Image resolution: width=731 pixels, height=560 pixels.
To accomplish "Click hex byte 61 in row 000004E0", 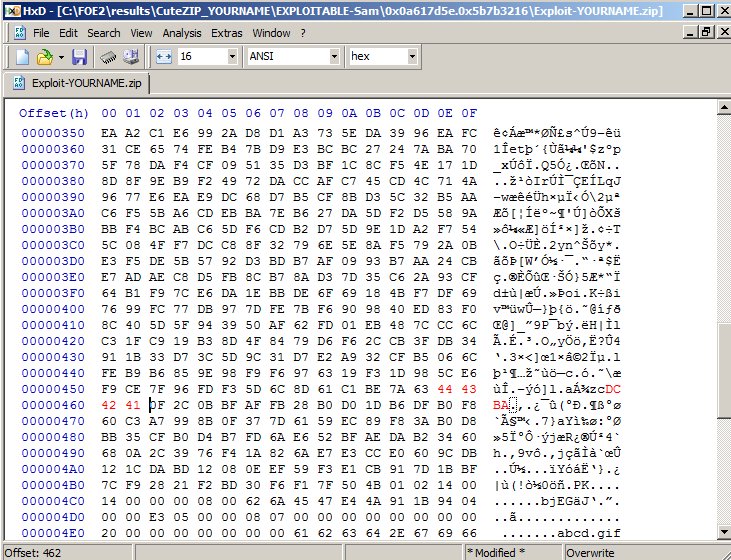I will pos(301,533).
